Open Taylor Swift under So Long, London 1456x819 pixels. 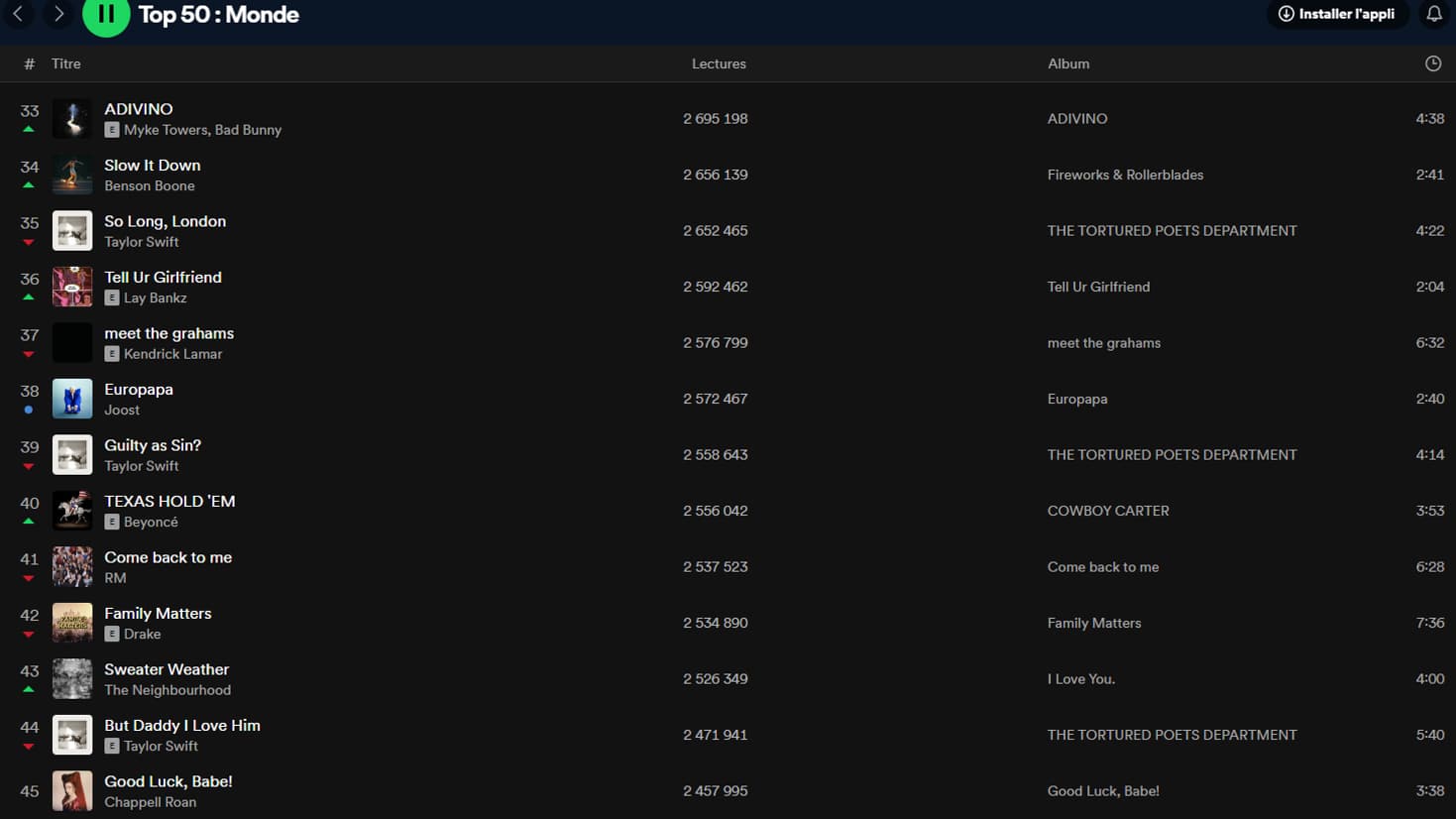tap(142, 242)
